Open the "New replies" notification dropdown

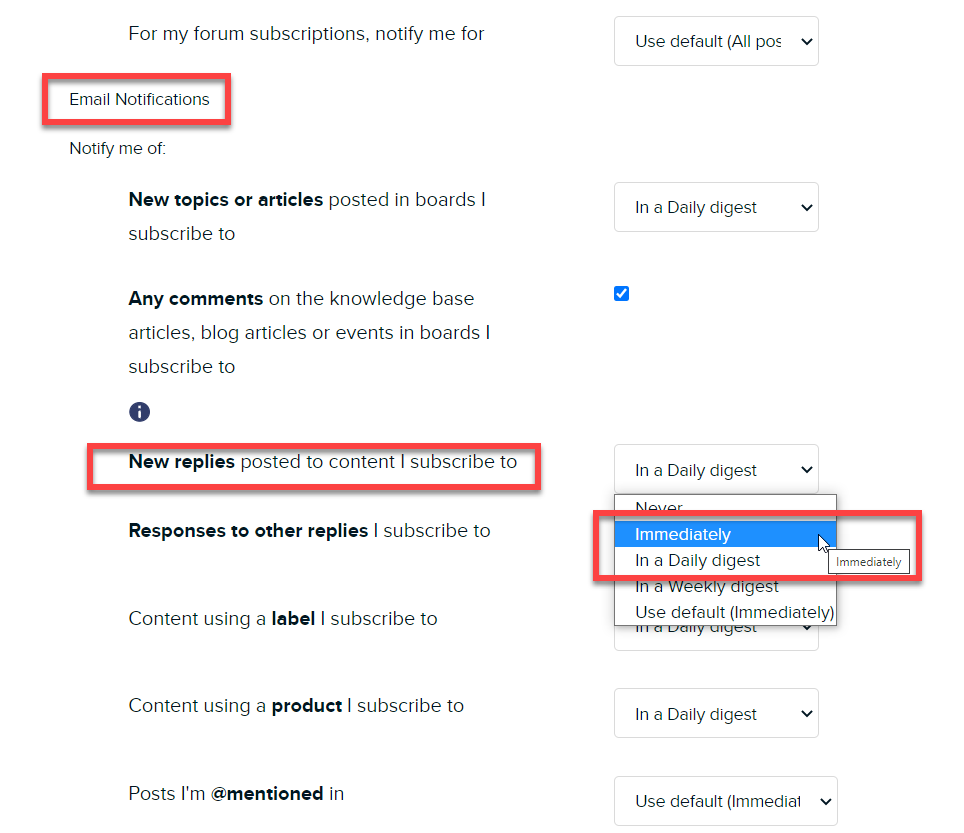tap(716, 469)
